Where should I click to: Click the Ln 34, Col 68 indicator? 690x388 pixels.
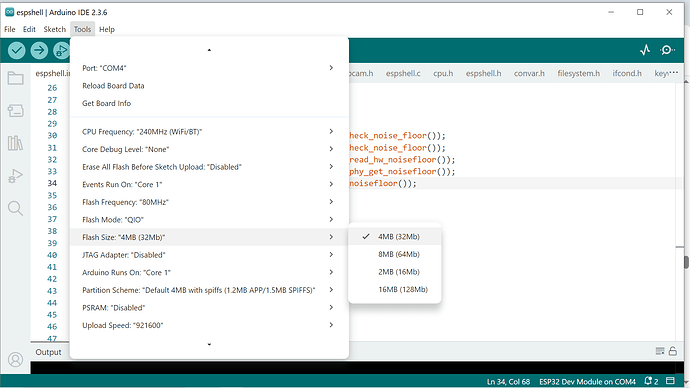pos(508,381)
